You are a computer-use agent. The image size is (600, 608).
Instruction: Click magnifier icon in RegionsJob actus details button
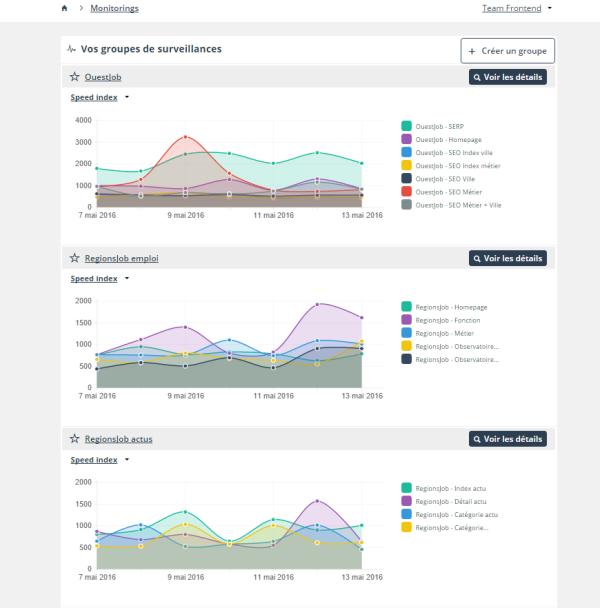(x=477, y=439)
